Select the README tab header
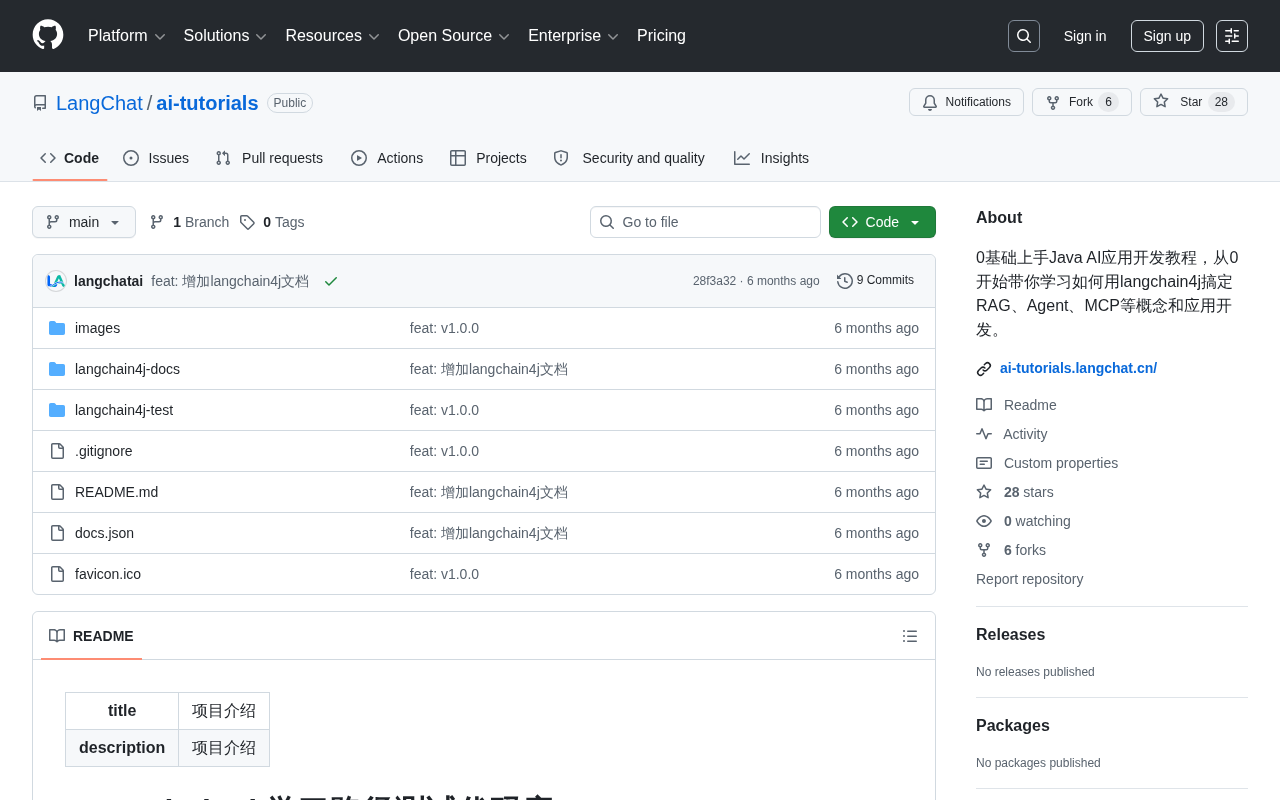 (91, 636)
